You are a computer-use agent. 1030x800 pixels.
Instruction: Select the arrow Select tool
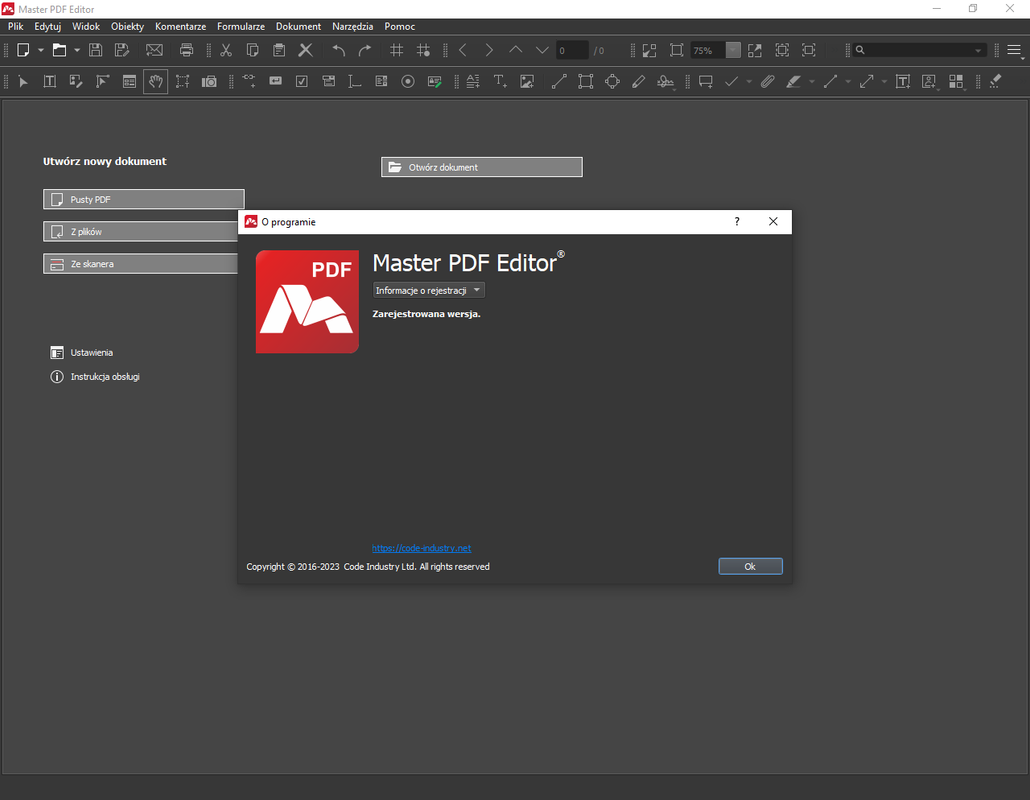24,82
